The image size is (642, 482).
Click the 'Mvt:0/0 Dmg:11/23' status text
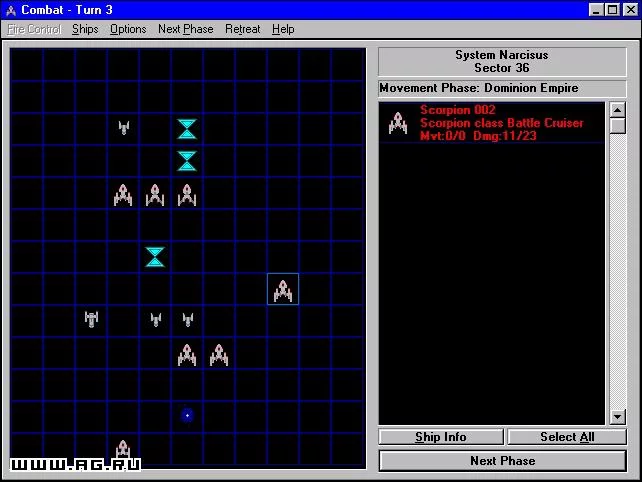[x=478, y=136]
